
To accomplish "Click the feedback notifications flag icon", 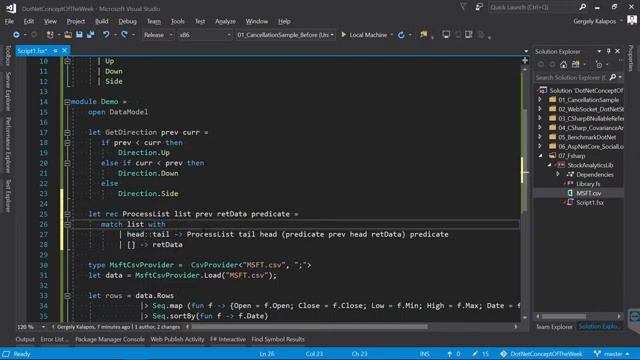I will (x=463, y=7).
